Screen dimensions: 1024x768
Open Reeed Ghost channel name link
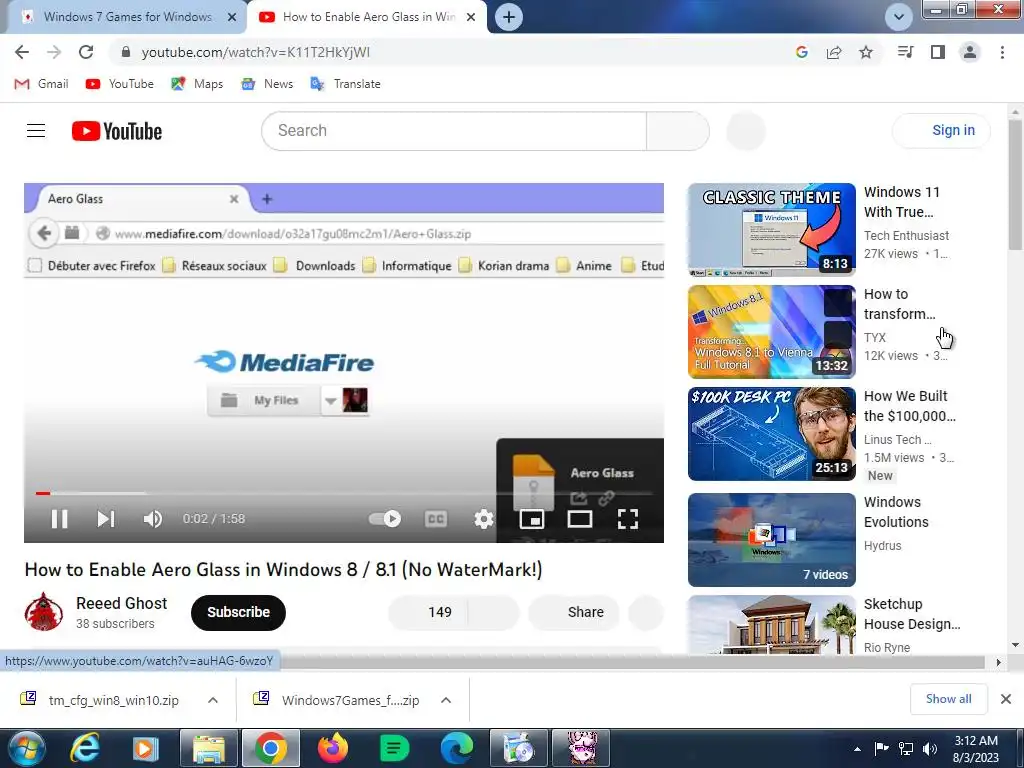point(121,603)
